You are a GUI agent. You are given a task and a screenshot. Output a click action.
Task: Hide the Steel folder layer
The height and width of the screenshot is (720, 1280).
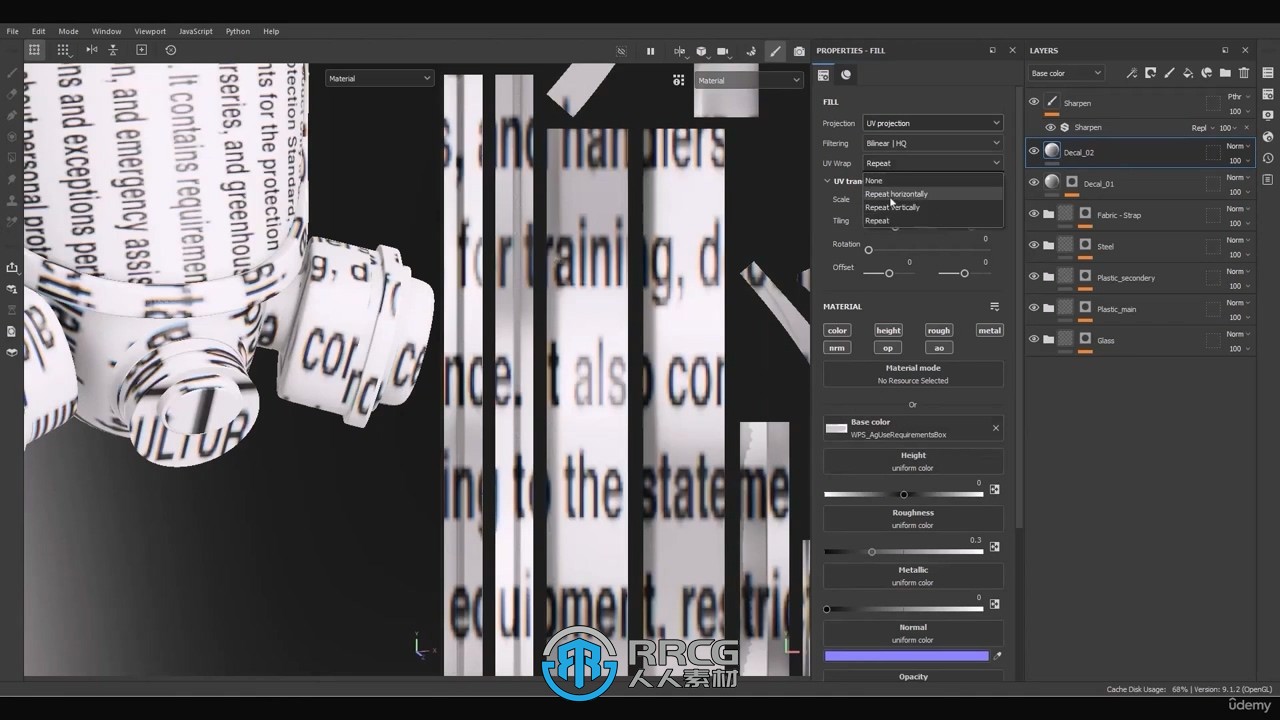click(1034, 245)
